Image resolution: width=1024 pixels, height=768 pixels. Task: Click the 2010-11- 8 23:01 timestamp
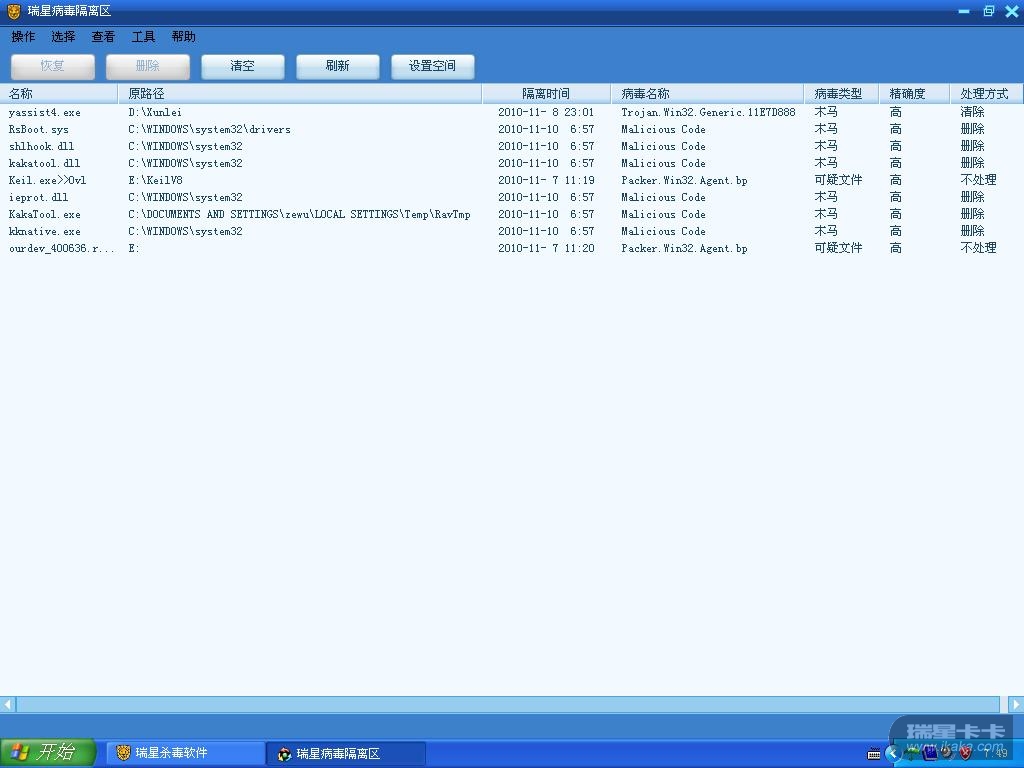click(x=546, y=112)
